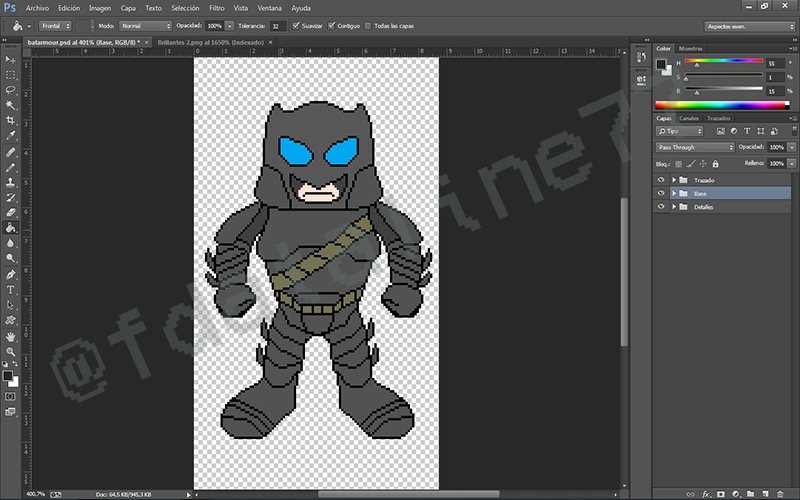Select the Horizontal Type tool
This screenshot has width=800, height=500.
tap(10, 290)
